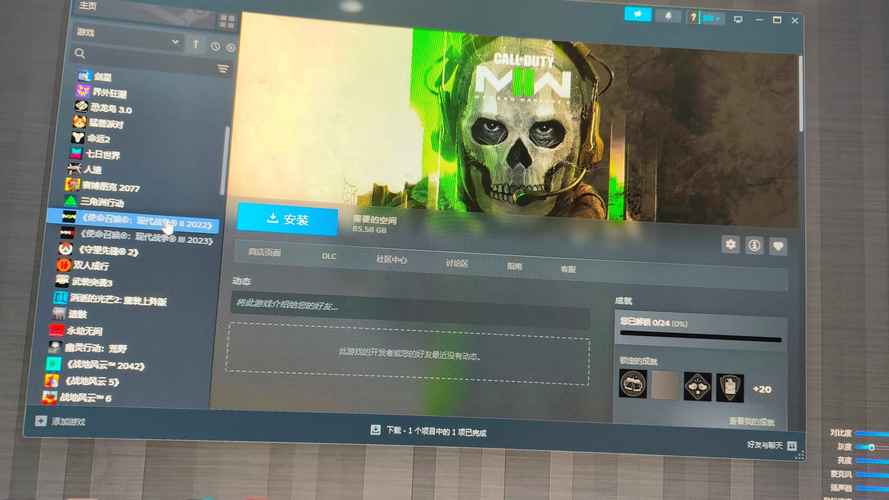Click the 所需空间 85.58 GB text
889x500 pixels.
pos(374,224)
